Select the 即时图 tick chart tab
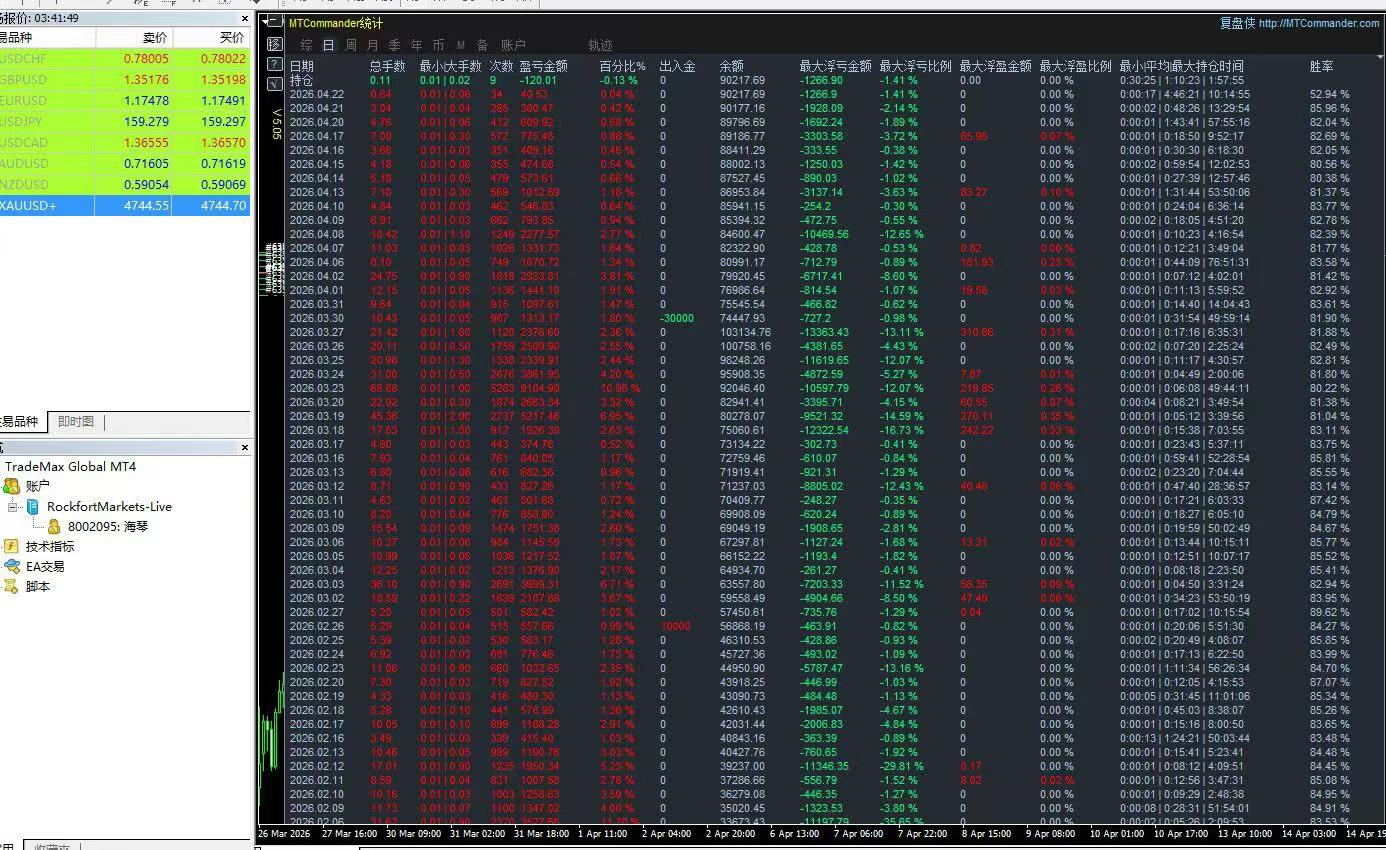 point(76,422)
